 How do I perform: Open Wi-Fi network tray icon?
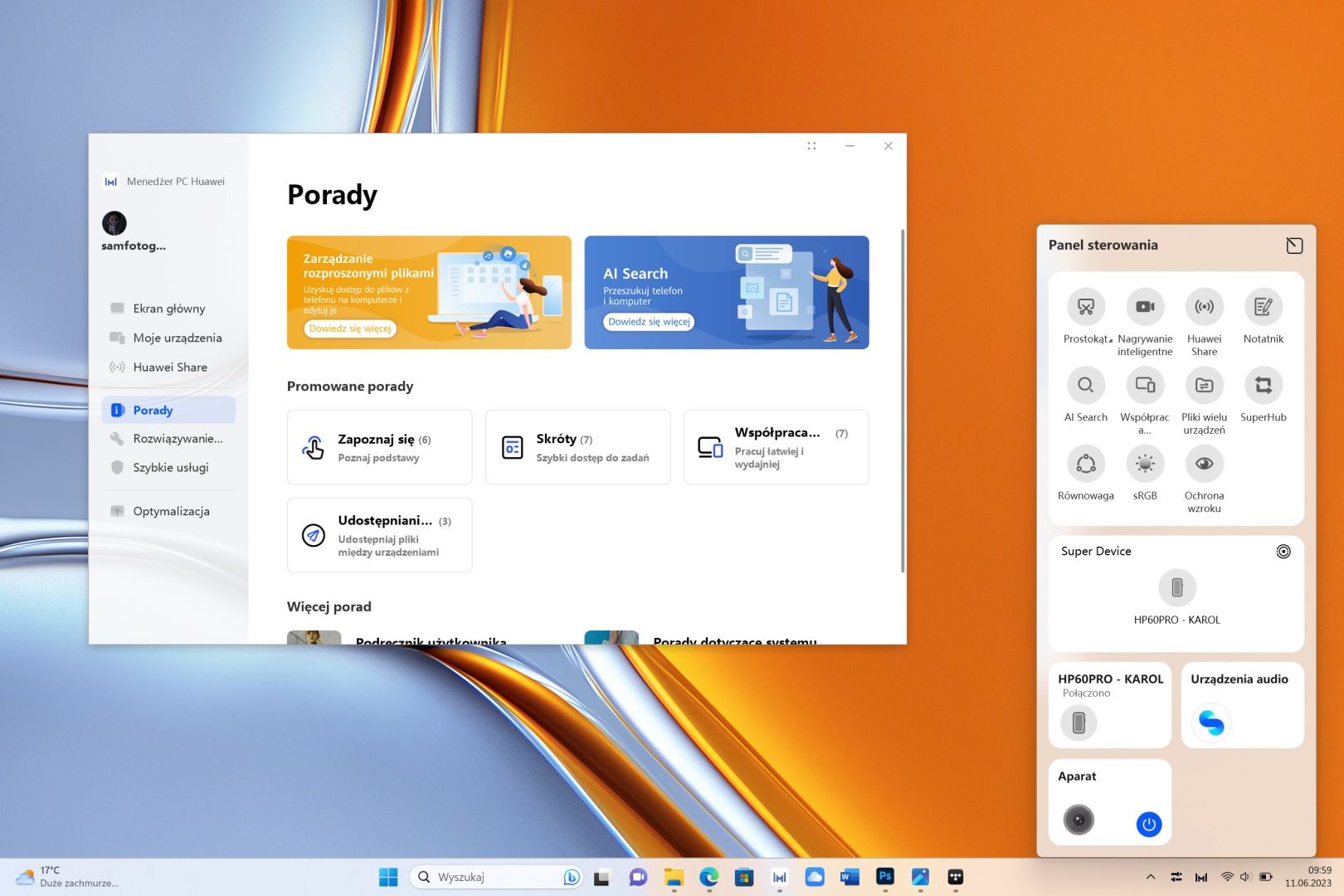tap(1227, 877)
